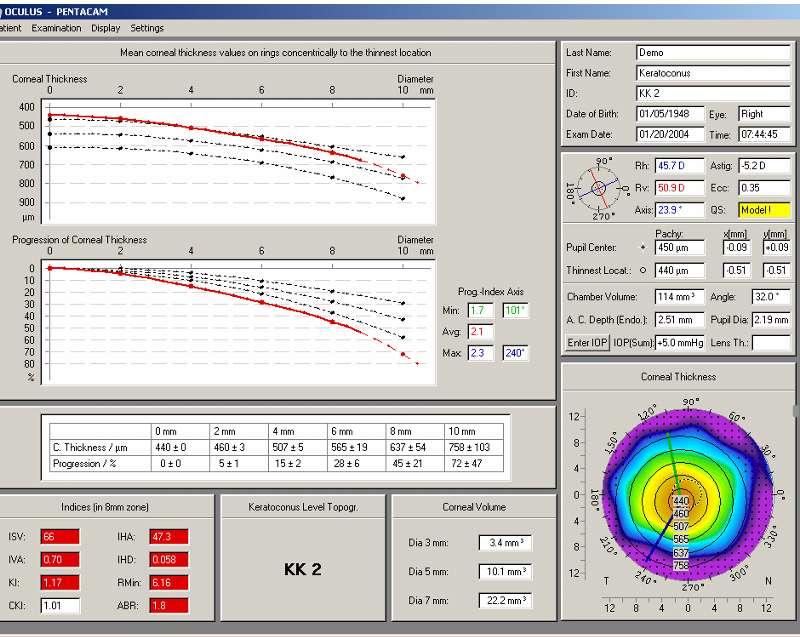Click the Astig field showing -5.2 D
The height and width of the screenshot is (637, 800).
click(x=764, y=166)
